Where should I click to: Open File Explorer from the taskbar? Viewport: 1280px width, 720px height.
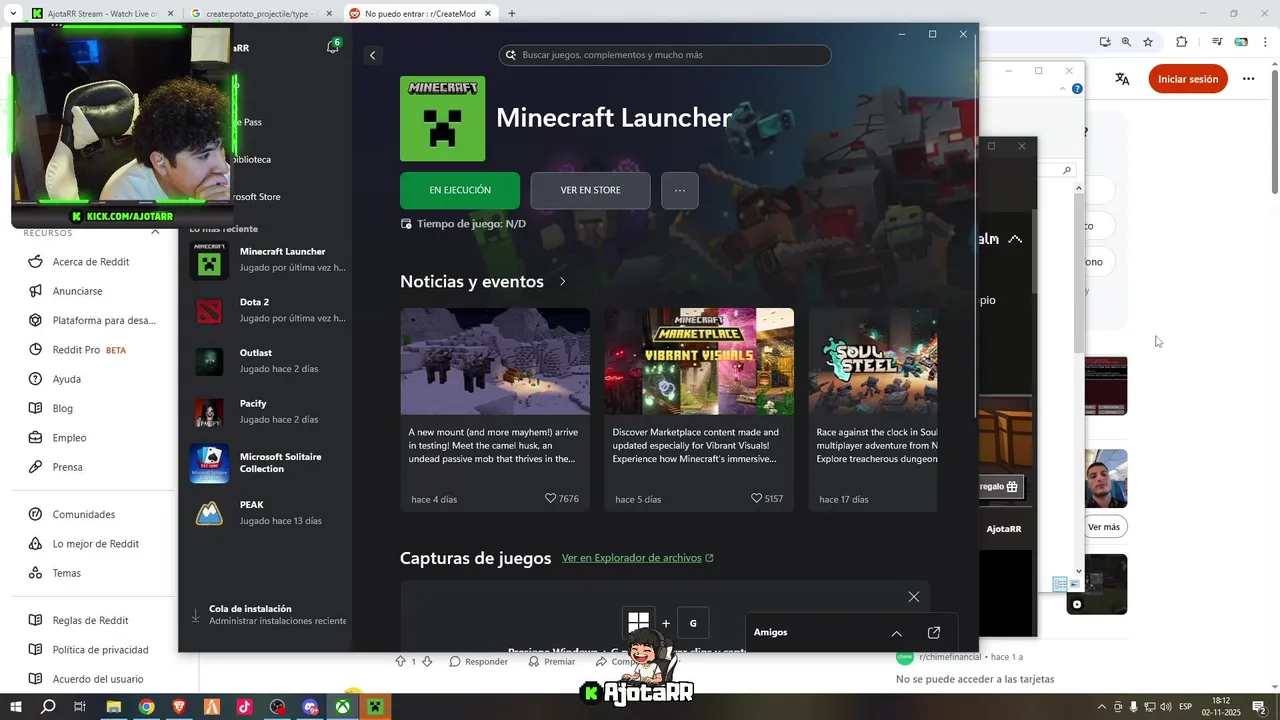tap(113, 707)
